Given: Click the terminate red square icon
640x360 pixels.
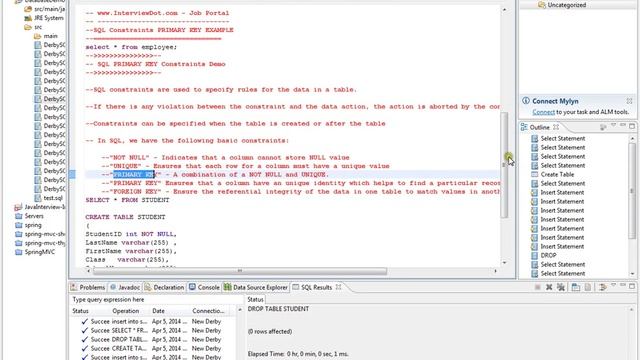Looking at the screenshot, I should click(x=538, y=287).
